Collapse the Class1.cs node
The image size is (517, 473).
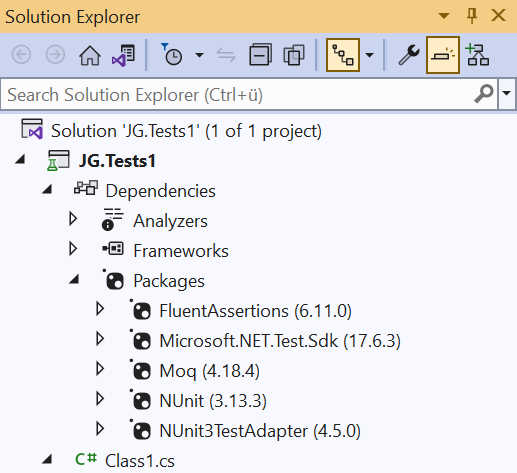[x=47, y=460]
